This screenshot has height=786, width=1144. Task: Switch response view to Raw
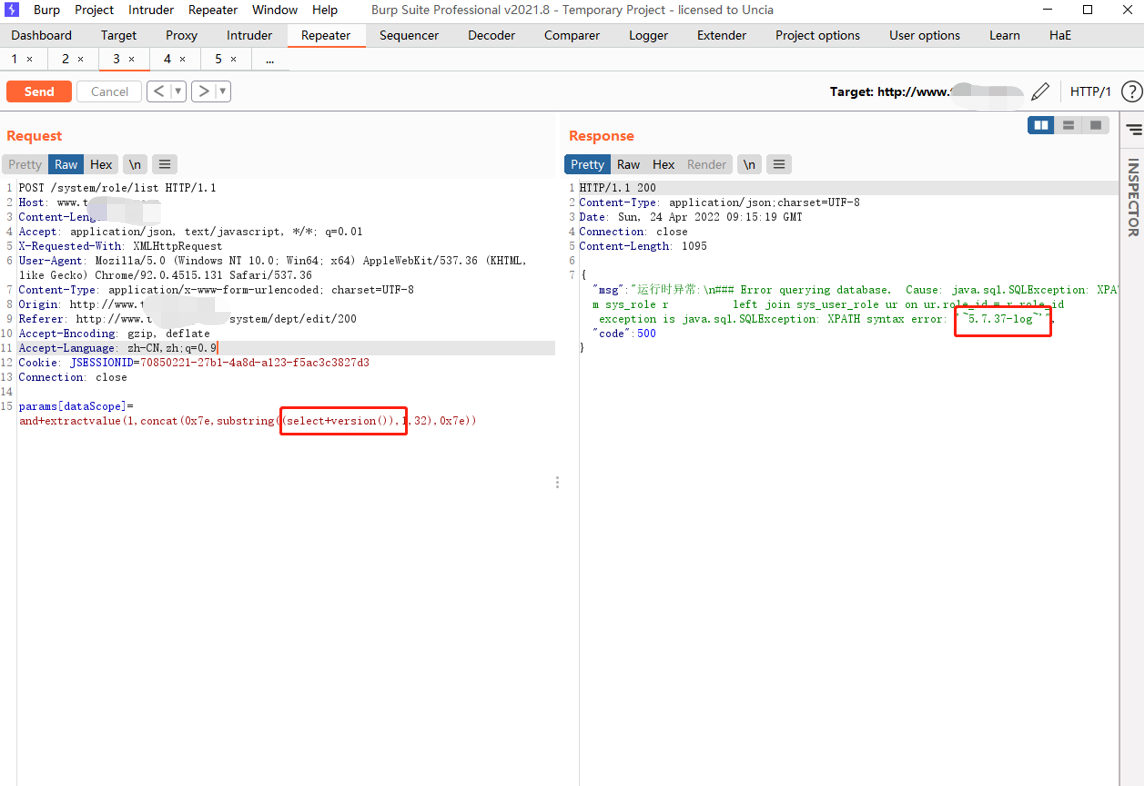coord(628,164)
